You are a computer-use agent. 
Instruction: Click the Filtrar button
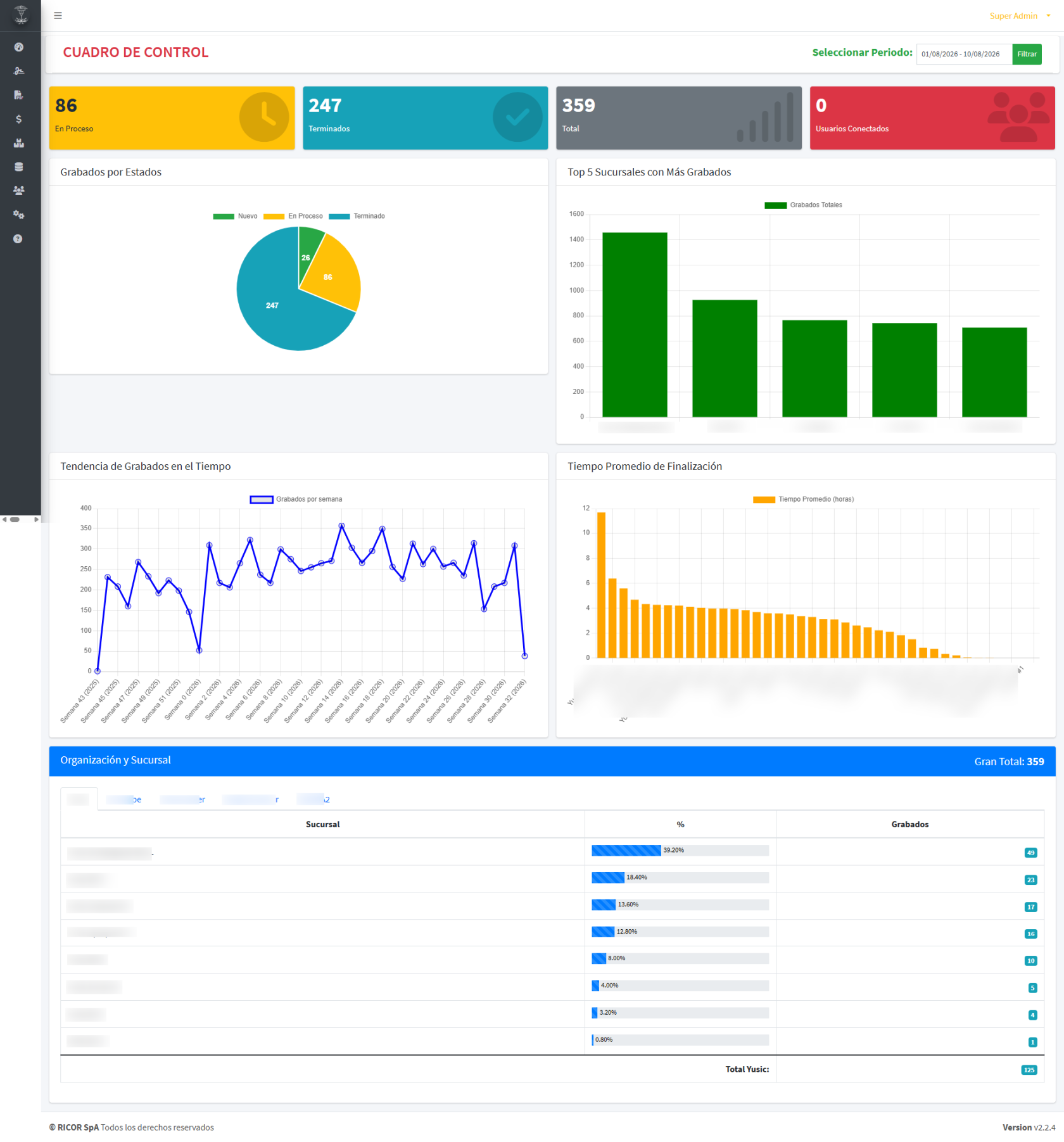pos(1027,54)
